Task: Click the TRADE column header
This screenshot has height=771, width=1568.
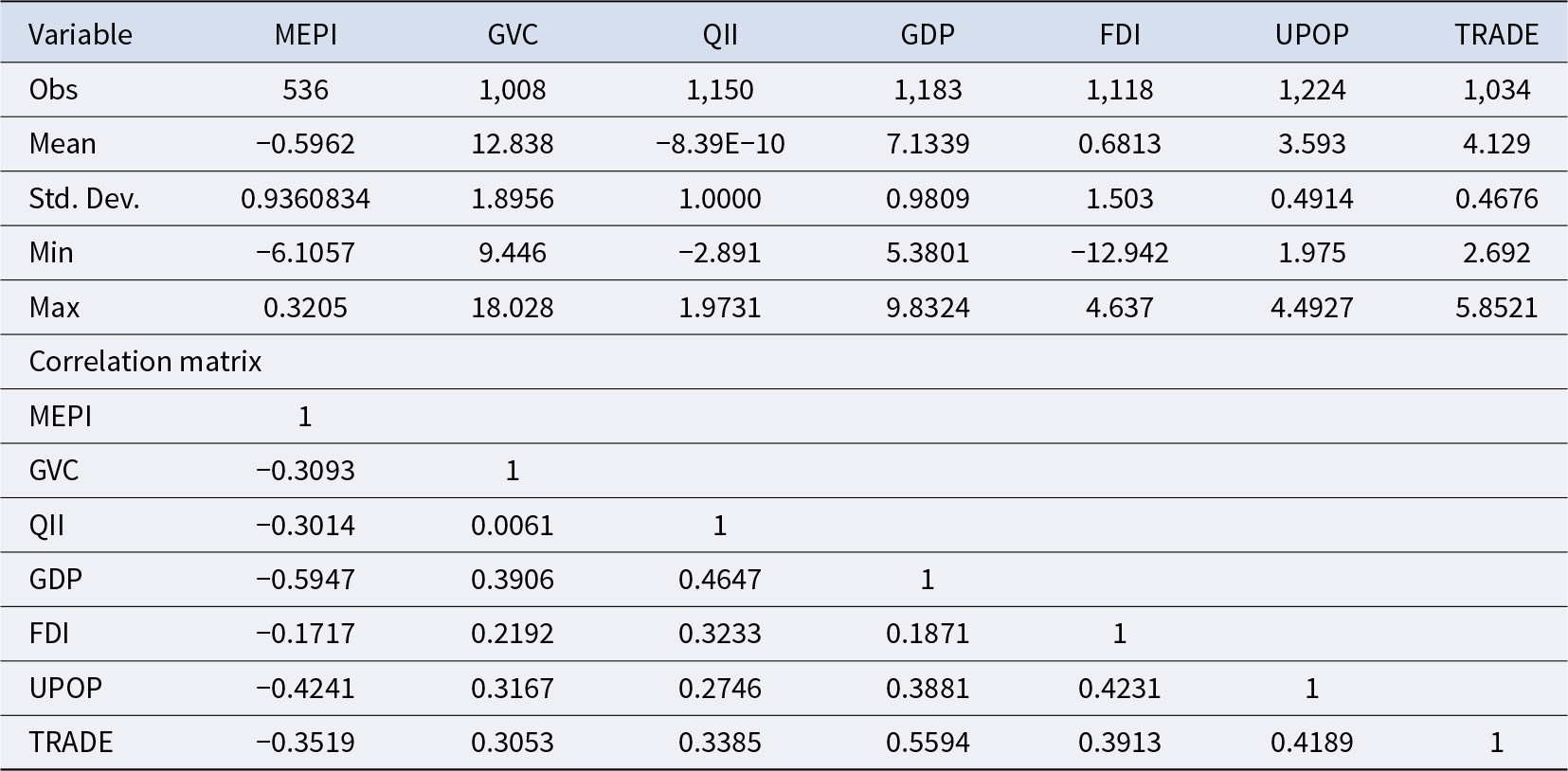Action: pyautogui.click(x=1496, y=35)
